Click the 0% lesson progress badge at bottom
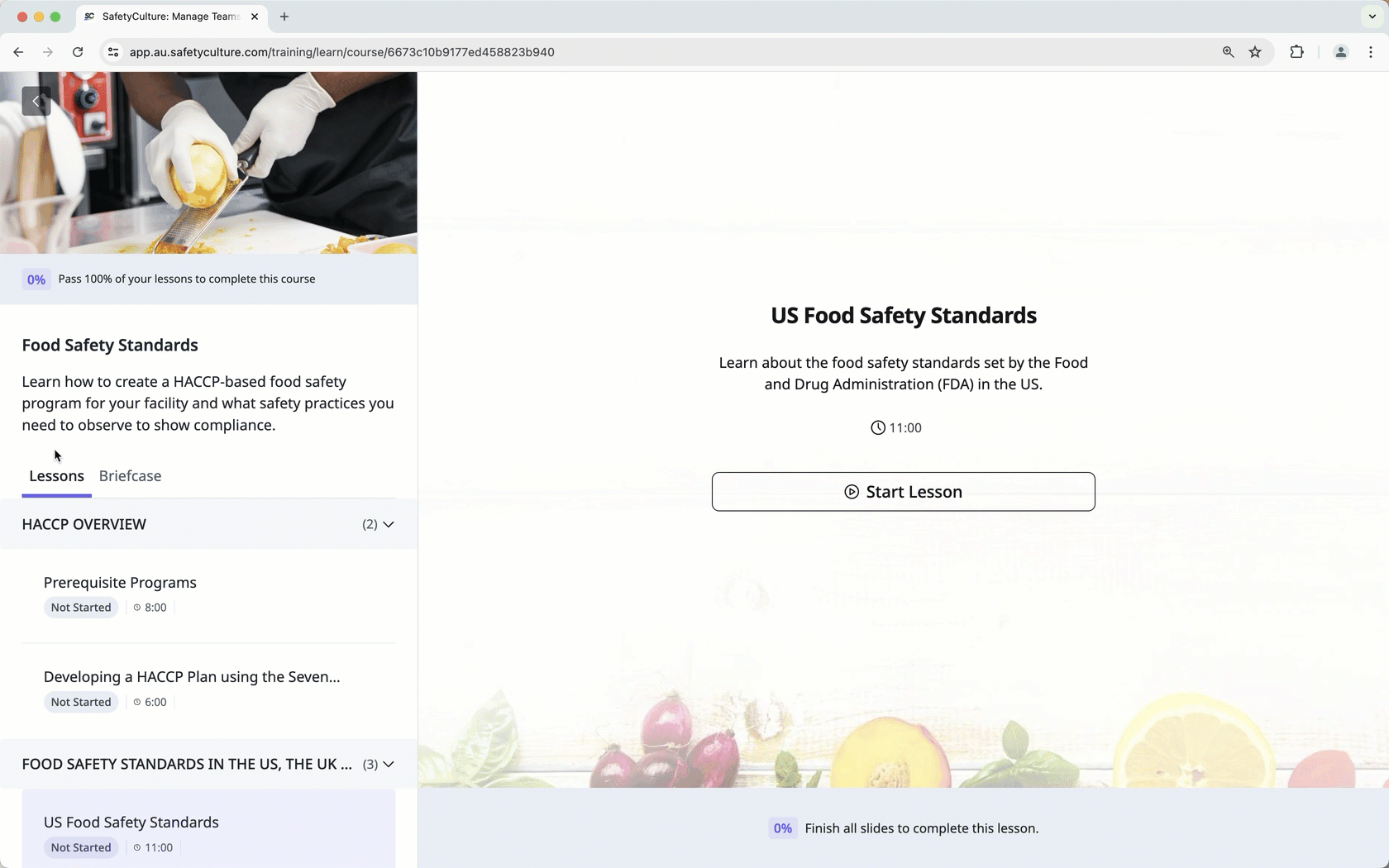 pyautogui.click(x=782, y=828)
